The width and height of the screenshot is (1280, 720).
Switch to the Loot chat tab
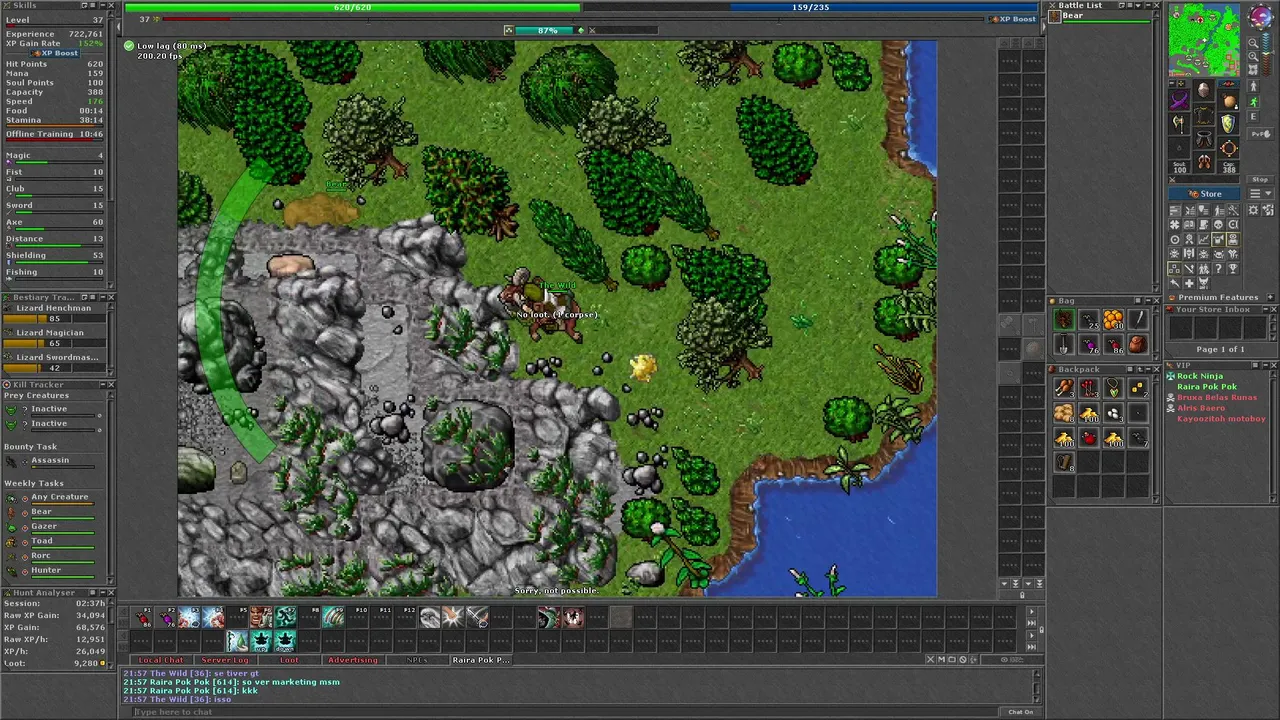click(x=289, y=660)
